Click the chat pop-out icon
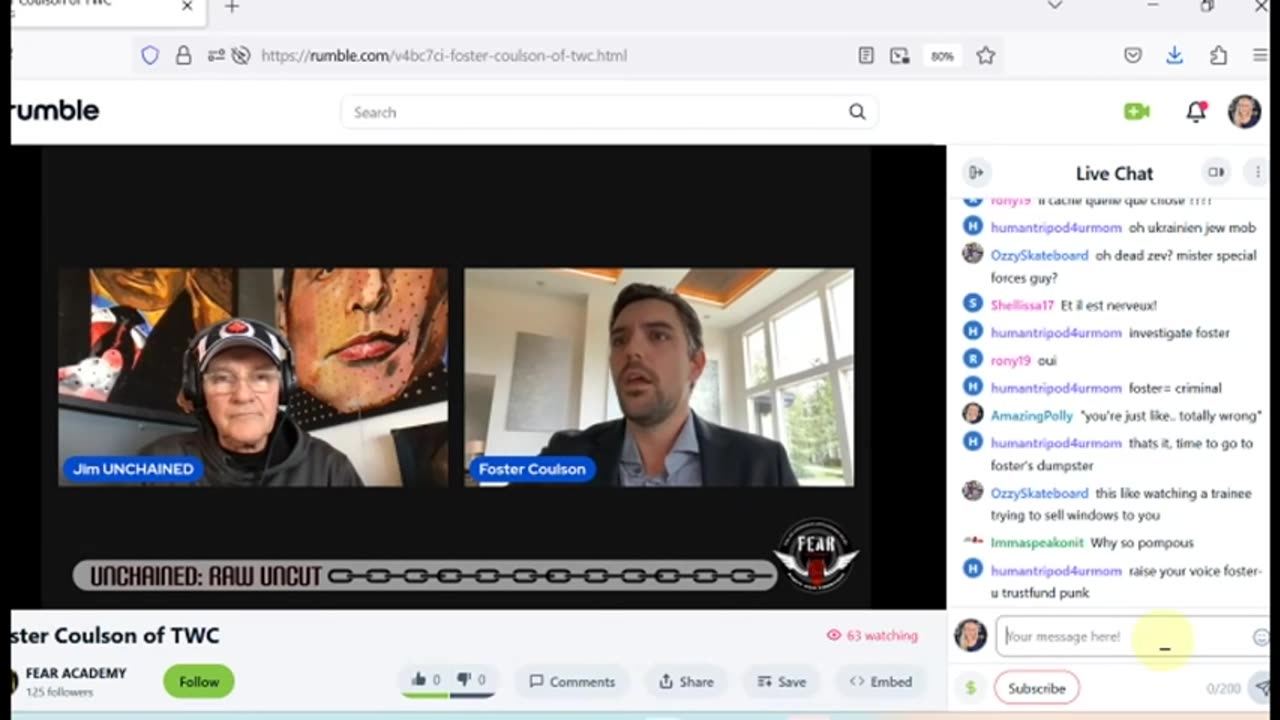The width and height of the screenshot is (1280, 720). click(1216, 172)
